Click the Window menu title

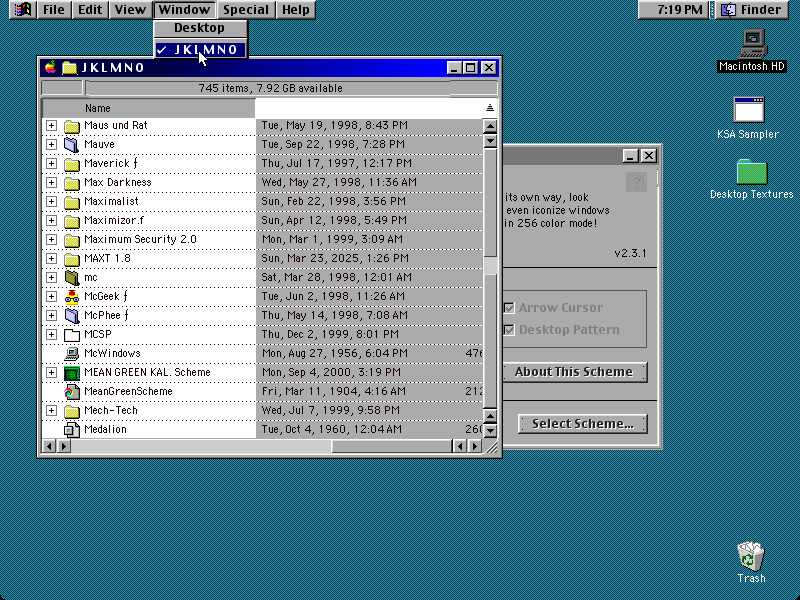point(184,10)
